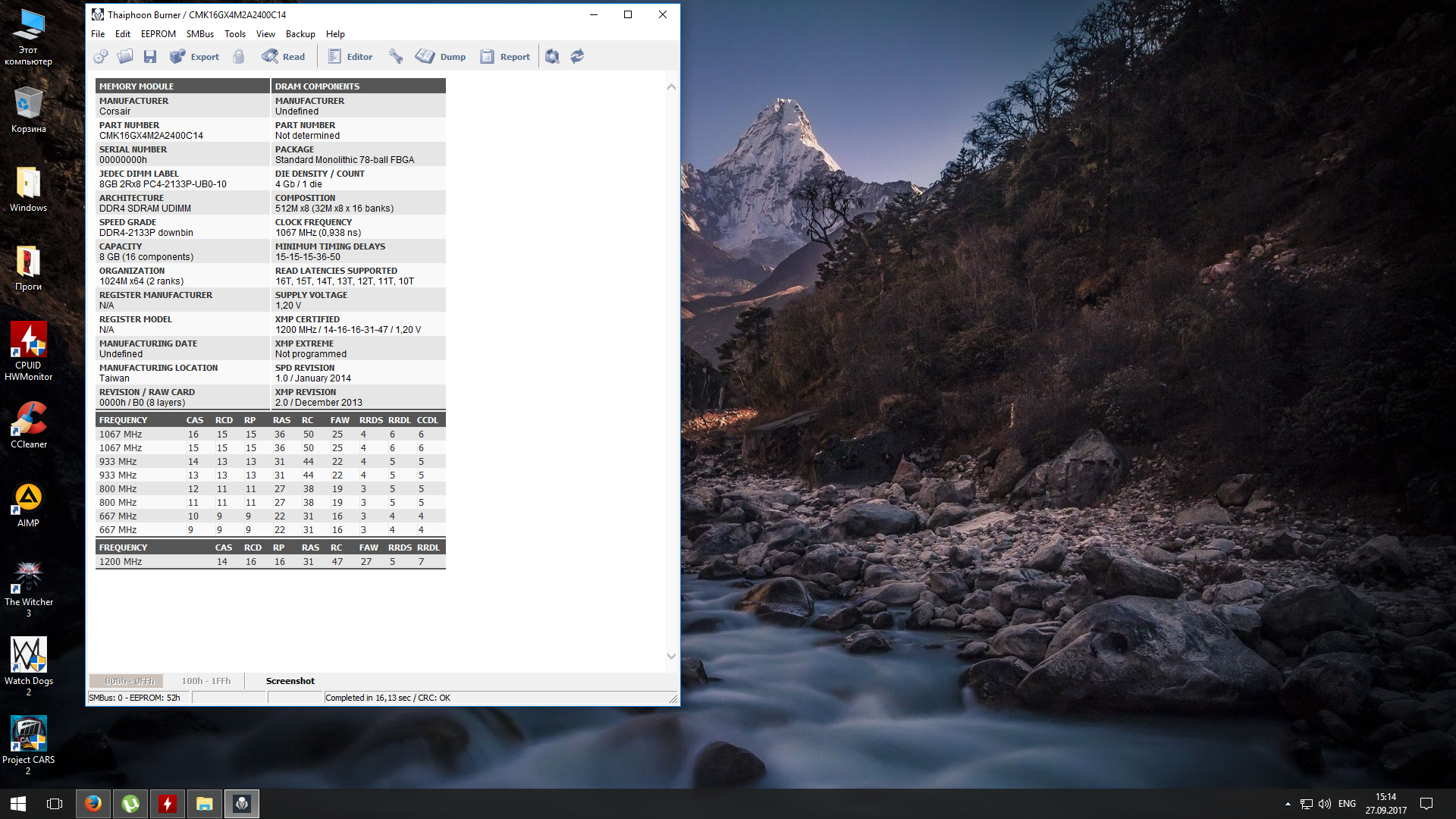Click the magnifier search toolbar icon
Image resolution: width=1456 pixels, height=819 pixels.
(x=552, y=57)
